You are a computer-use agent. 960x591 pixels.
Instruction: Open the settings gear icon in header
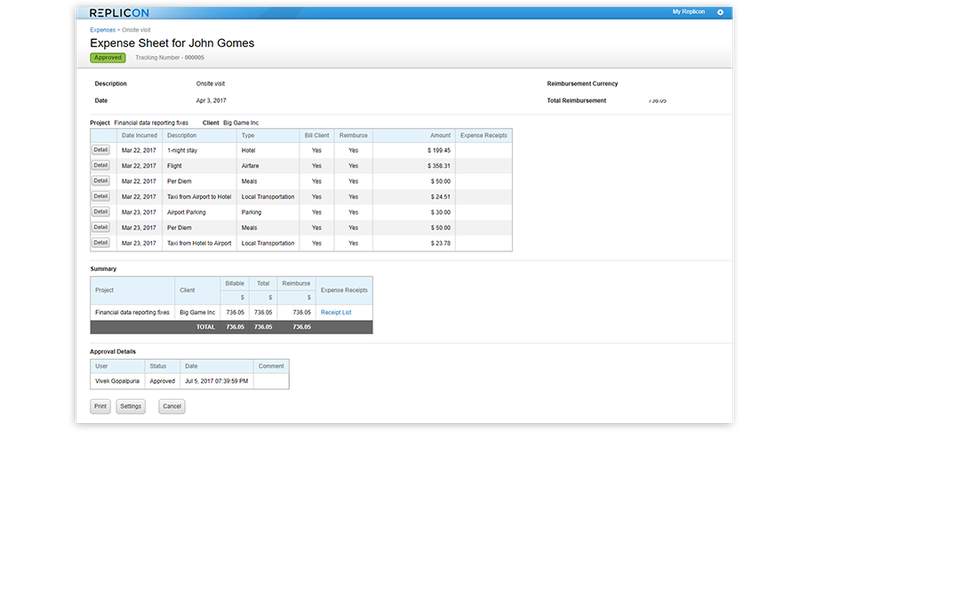720,12
